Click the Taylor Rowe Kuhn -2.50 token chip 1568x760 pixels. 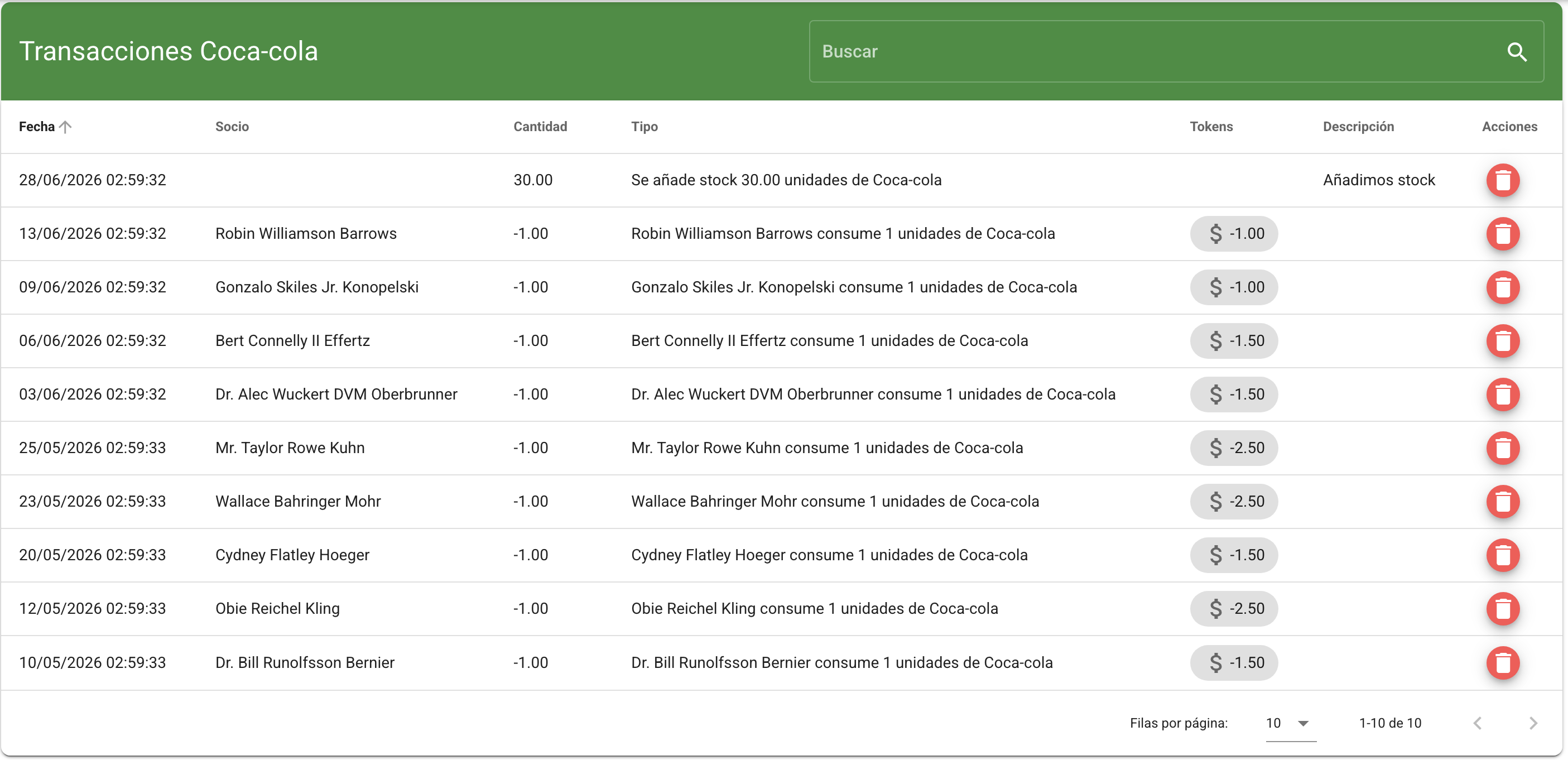pos(1233,448)
